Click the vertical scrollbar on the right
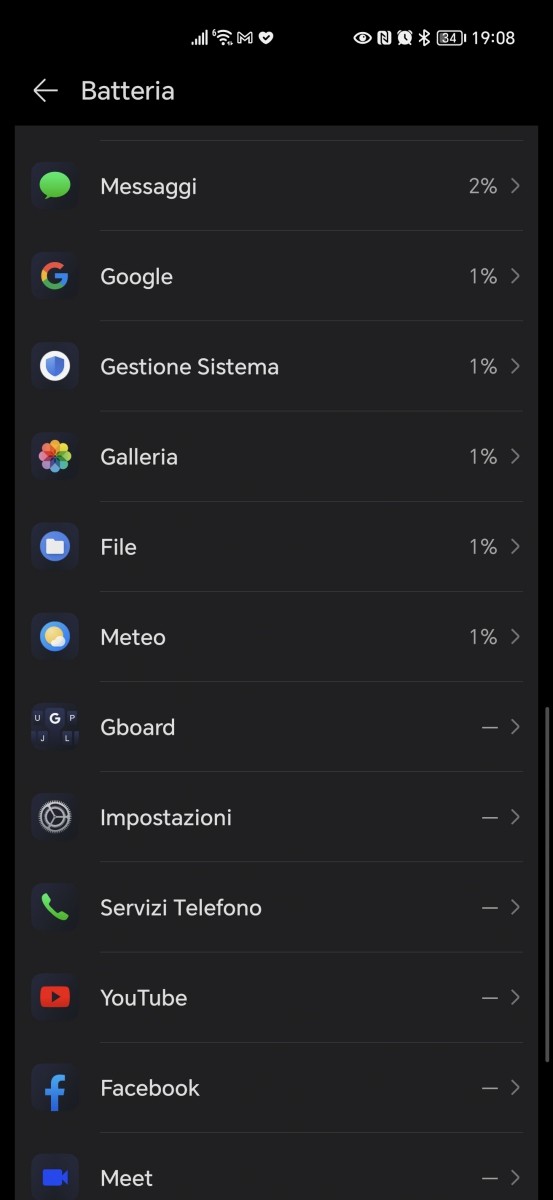 tap(546, 885)
